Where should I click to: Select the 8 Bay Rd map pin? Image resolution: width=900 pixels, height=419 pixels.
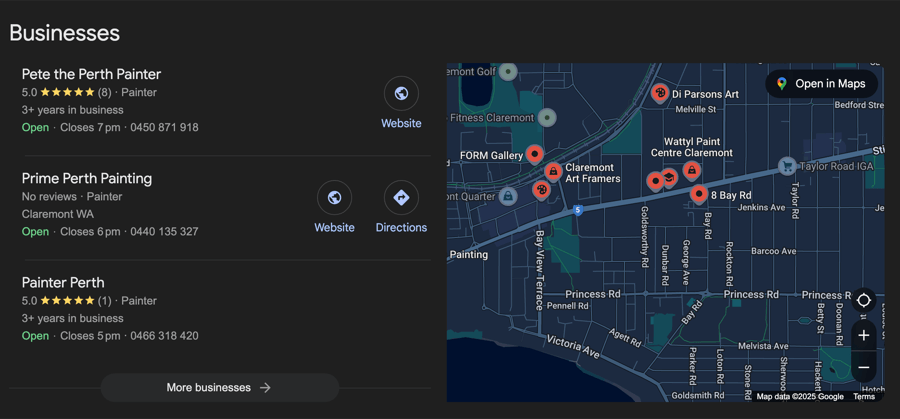(x=699, y=195)
